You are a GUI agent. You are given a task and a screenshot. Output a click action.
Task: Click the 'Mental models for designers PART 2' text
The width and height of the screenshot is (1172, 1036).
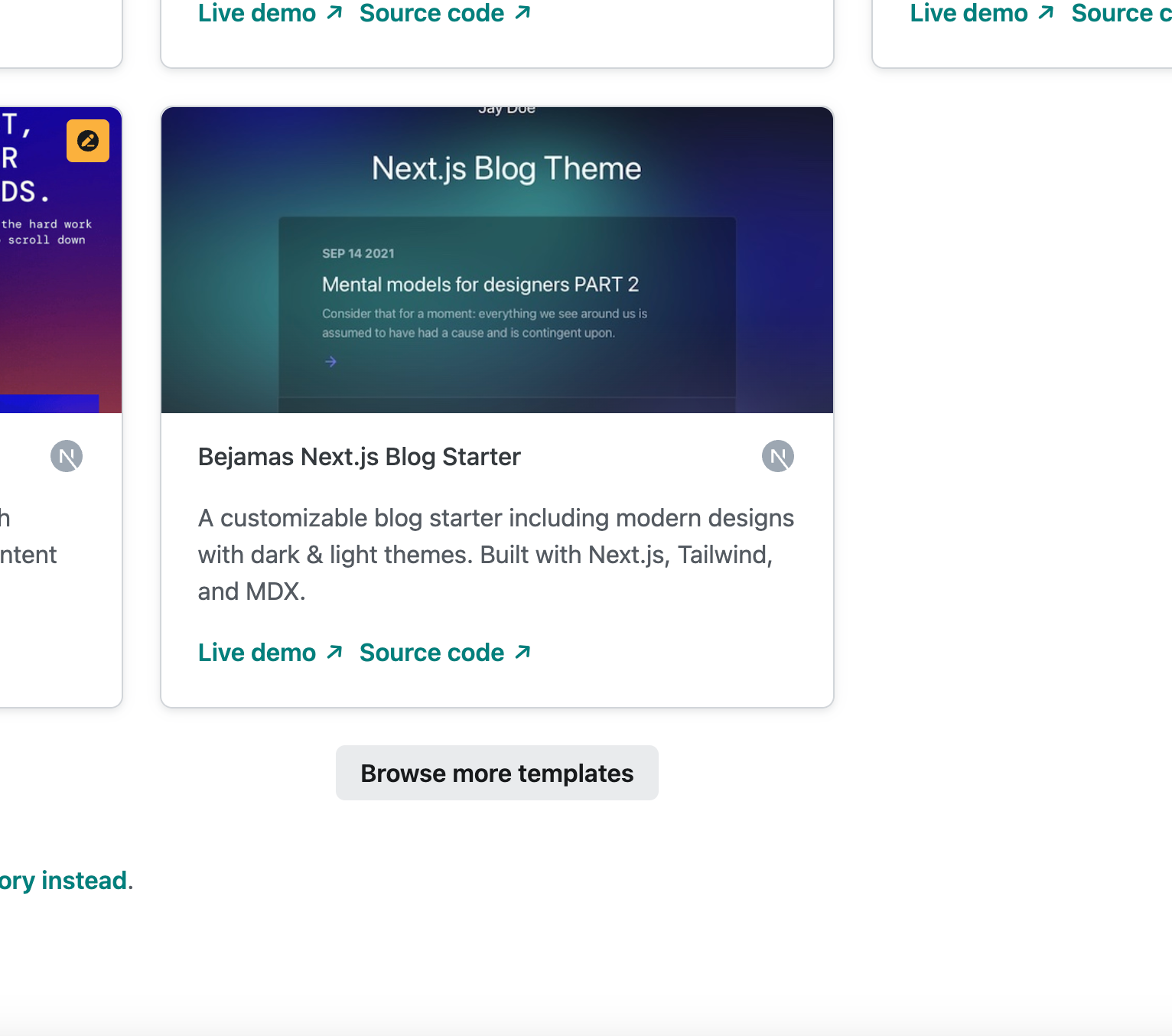pos(480,285)
